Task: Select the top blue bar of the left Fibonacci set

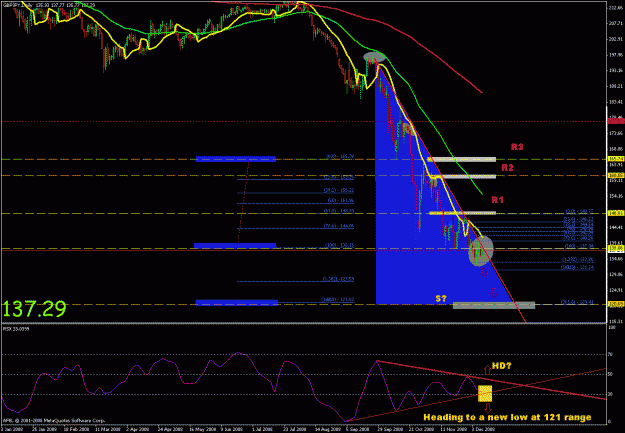Action: 236,159
